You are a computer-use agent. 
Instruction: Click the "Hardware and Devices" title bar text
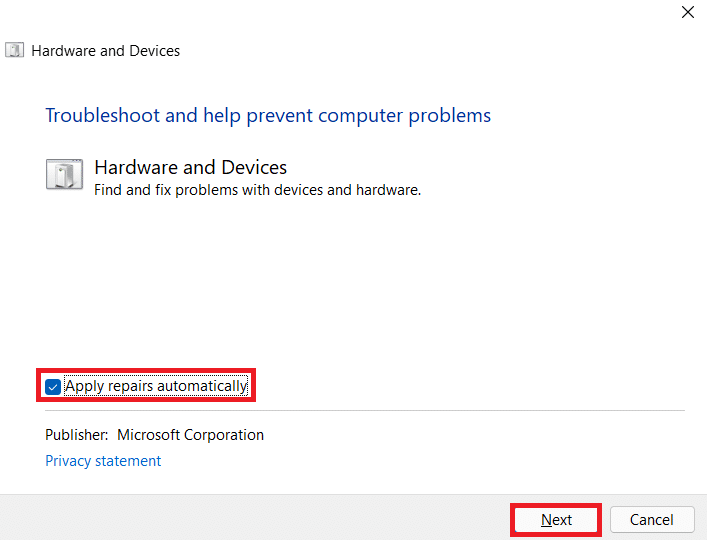click(105, 50)
